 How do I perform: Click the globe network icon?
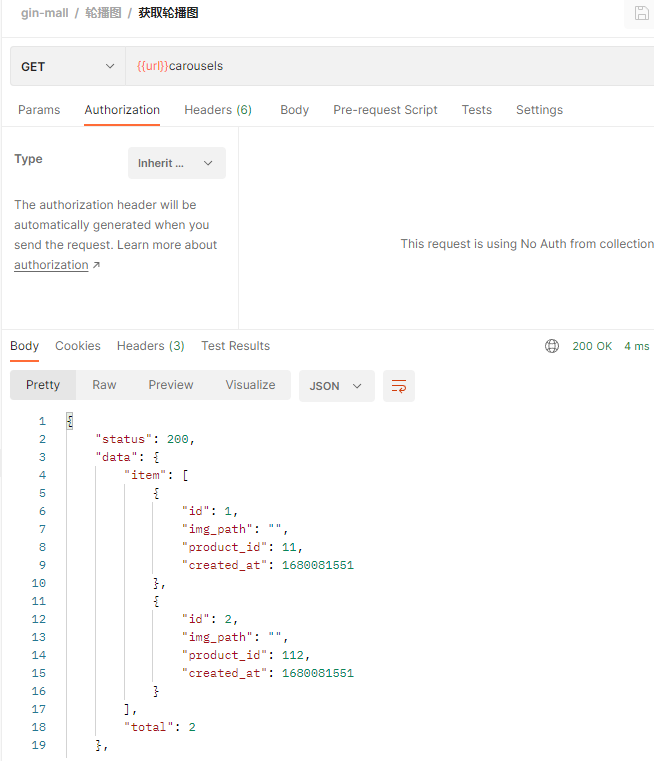point(552,346)
